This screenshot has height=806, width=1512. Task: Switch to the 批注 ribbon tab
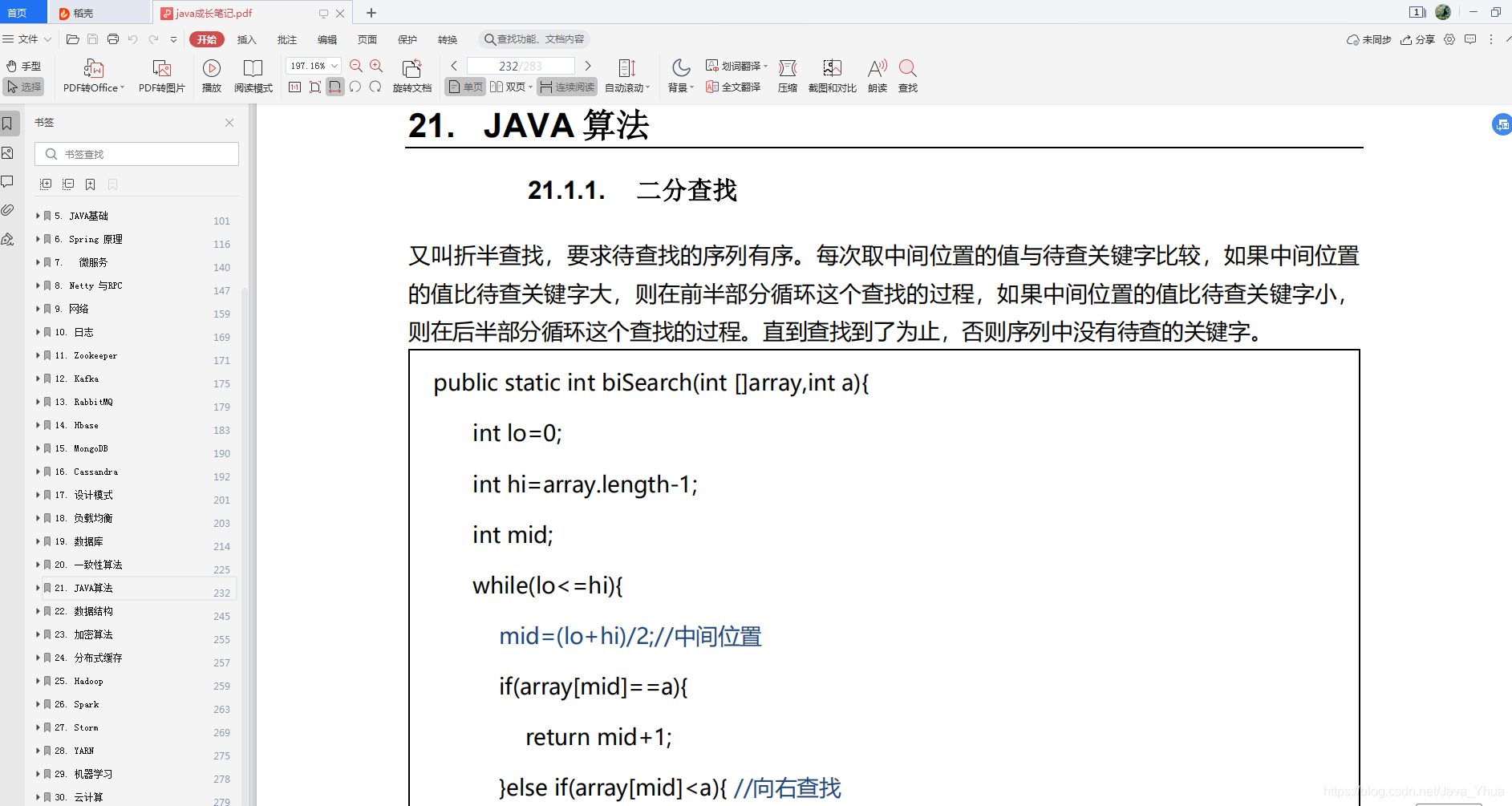tap(287, 39)
